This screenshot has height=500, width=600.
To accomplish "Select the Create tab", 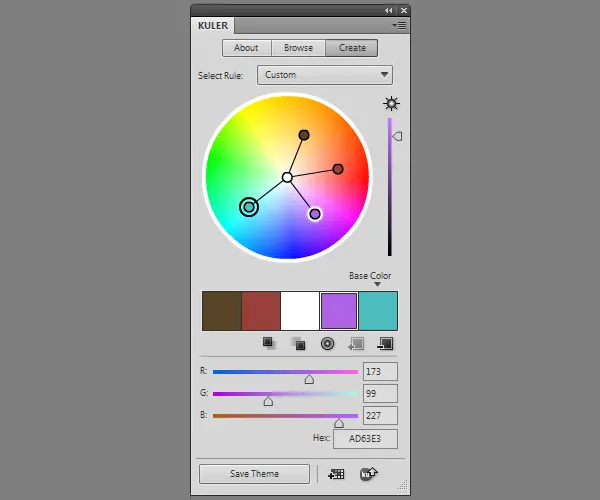I will tap(352, 48).
